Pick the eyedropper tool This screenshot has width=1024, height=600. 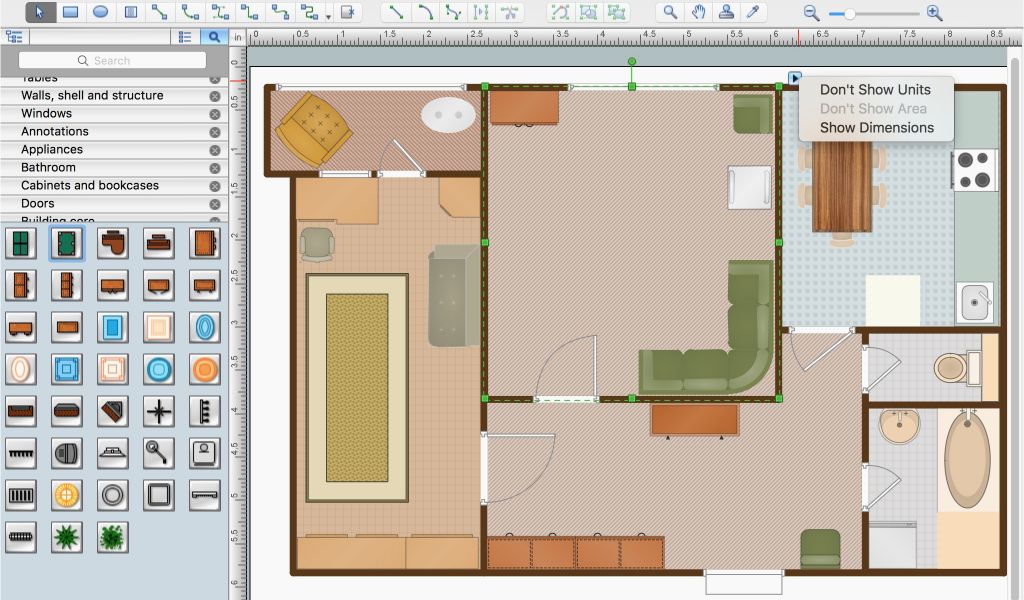tap(754, 12)
